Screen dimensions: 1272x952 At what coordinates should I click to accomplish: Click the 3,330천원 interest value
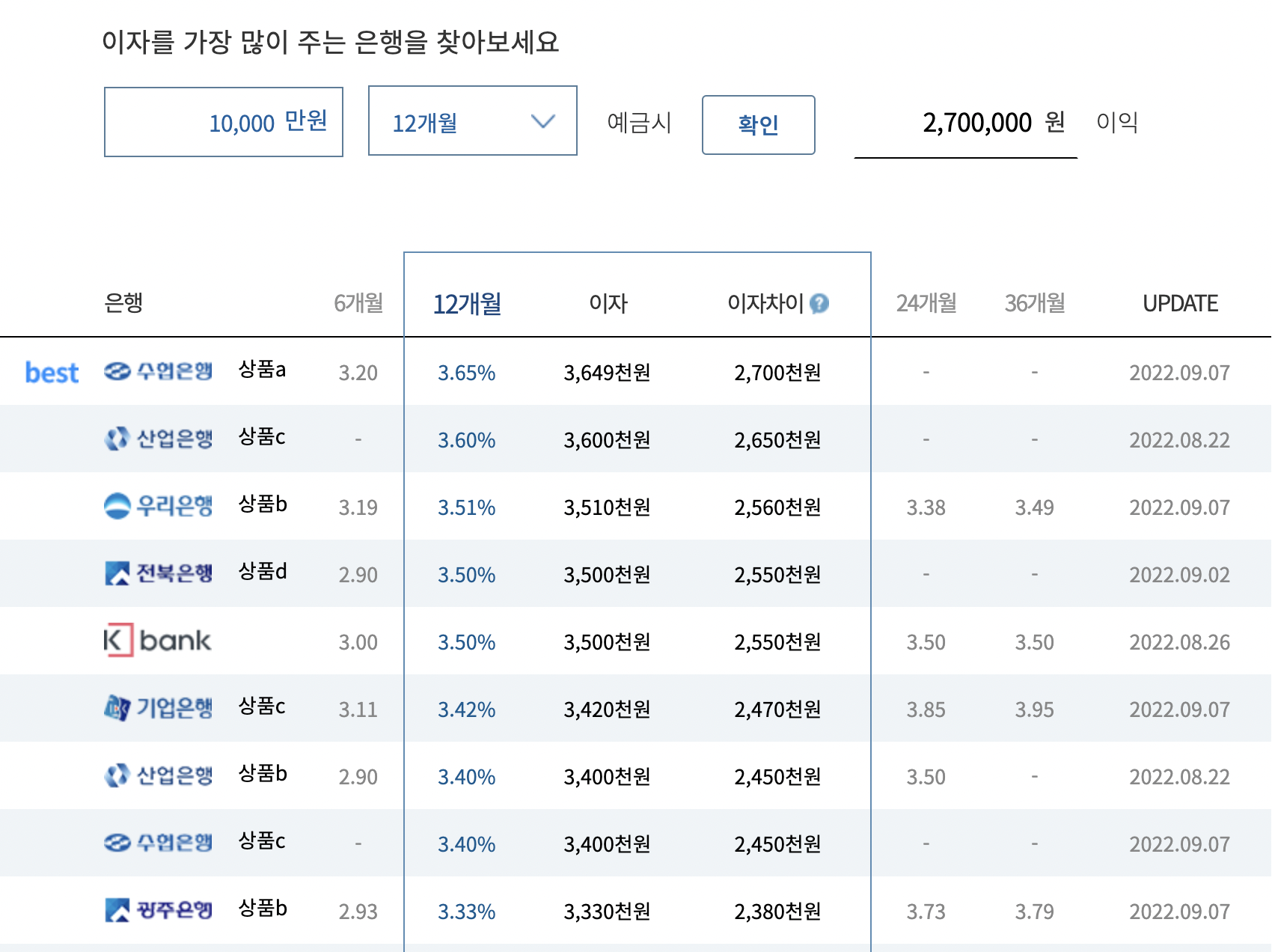608,912
